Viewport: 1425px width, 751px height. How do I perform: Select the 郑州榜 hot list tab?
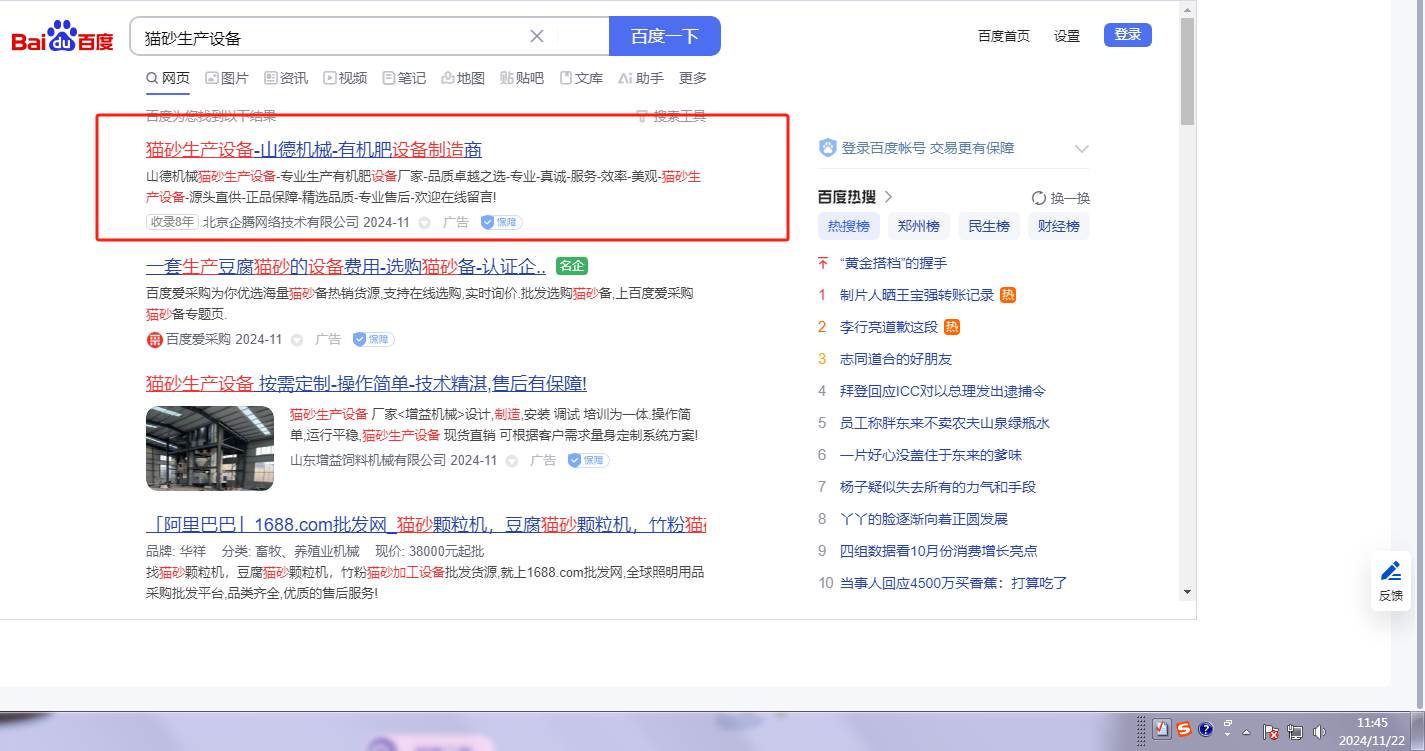[919, 226]
